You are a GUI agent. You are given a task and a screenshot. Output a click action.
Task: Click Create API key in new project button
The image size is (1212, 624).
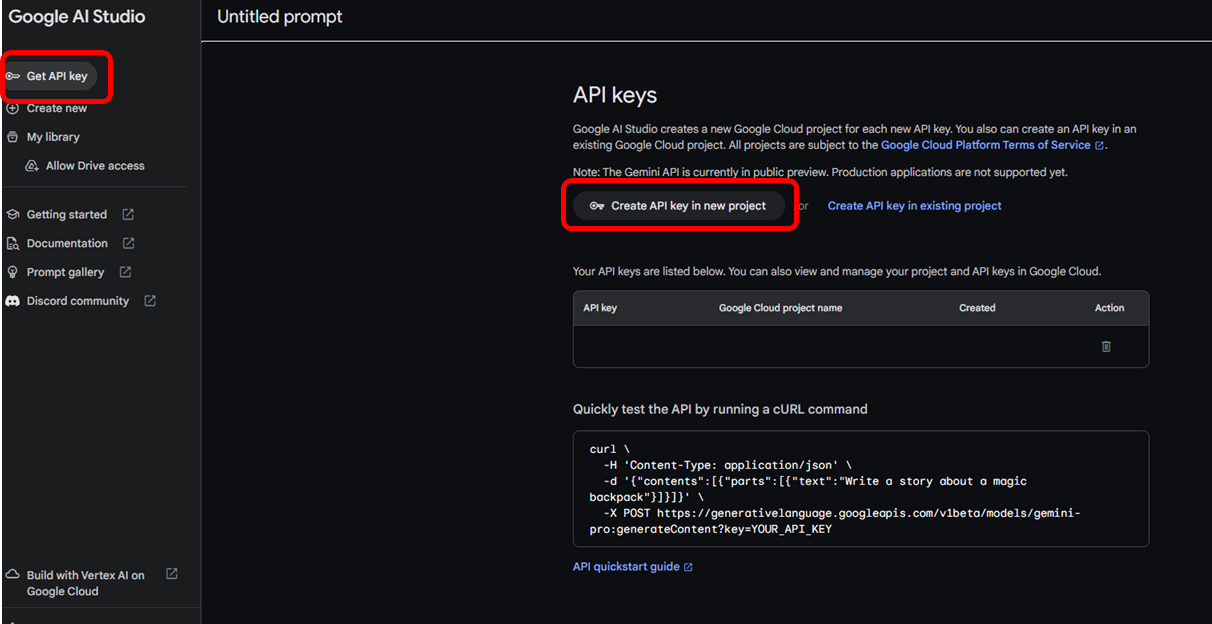coord(679,206)
